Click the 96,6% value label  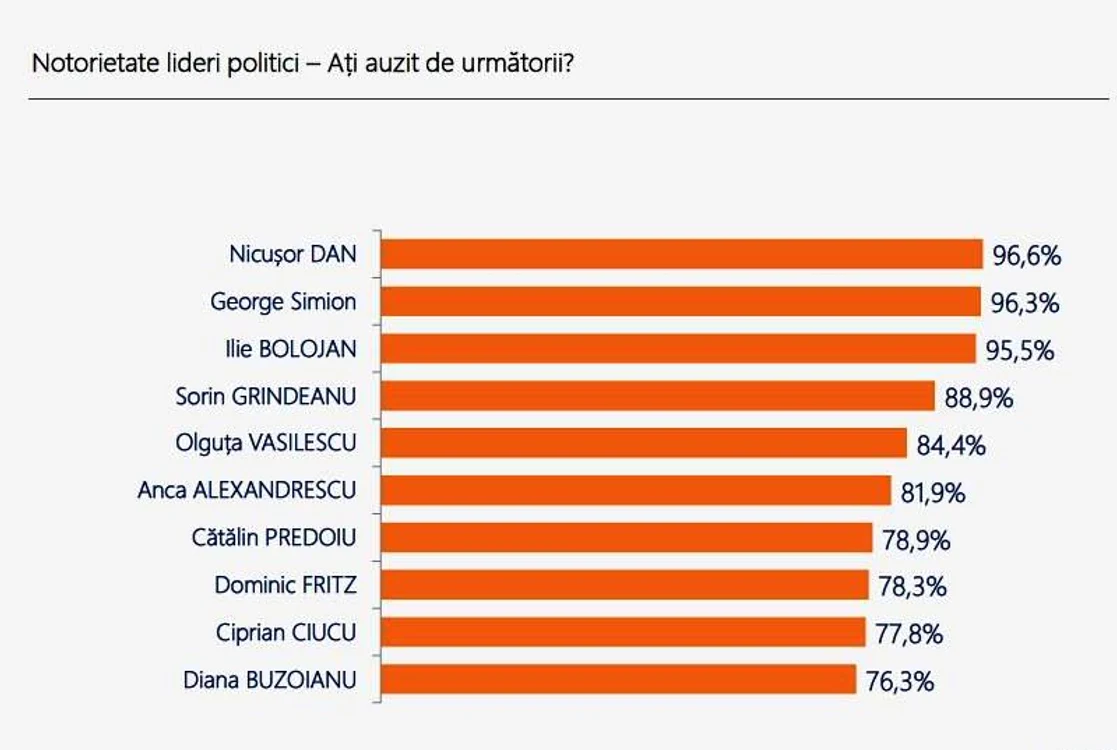[1027, 256]
